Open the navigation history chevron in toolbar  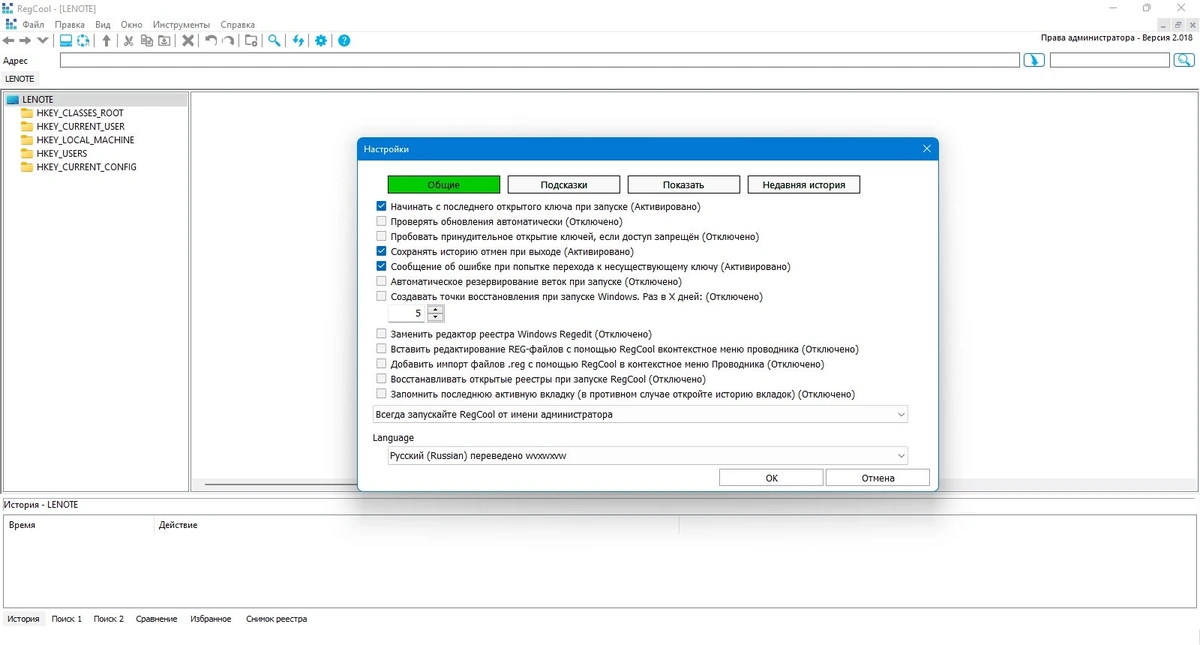click(42, 41)
